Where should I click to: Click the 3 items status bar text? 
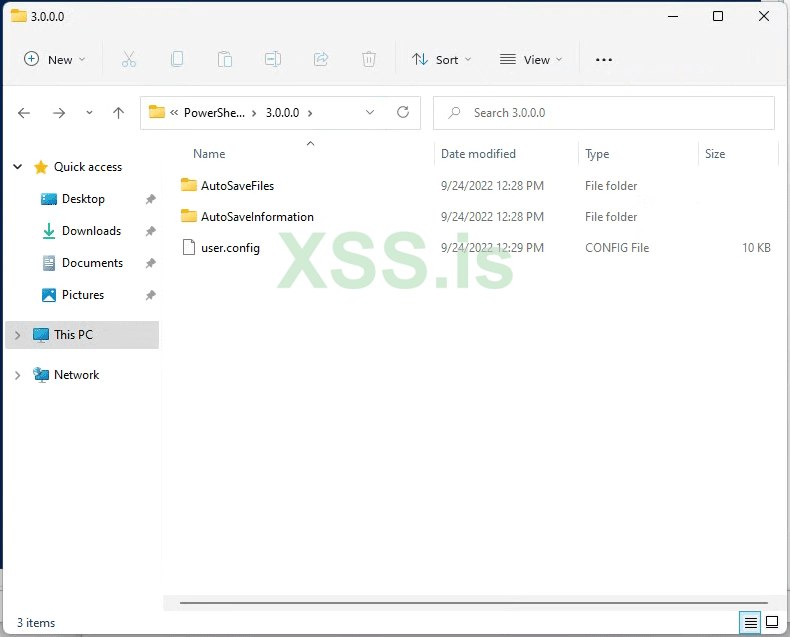[x=36, y=623]
